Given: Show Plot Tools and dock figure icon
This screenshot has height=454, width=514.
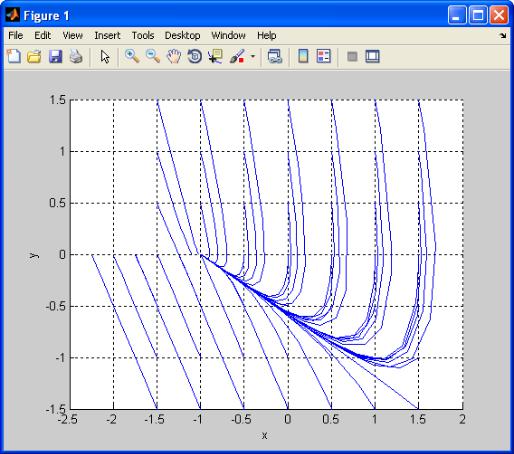Looking at the screenshot, I should (372, 56).
